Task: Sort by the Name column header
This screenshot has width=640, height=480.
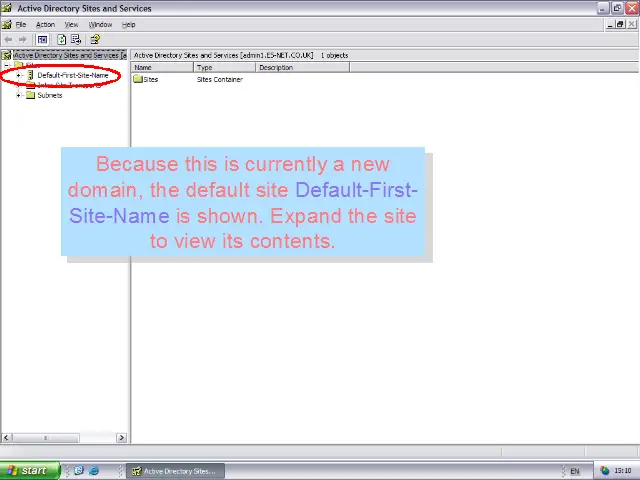Action: tap(162, 68)
